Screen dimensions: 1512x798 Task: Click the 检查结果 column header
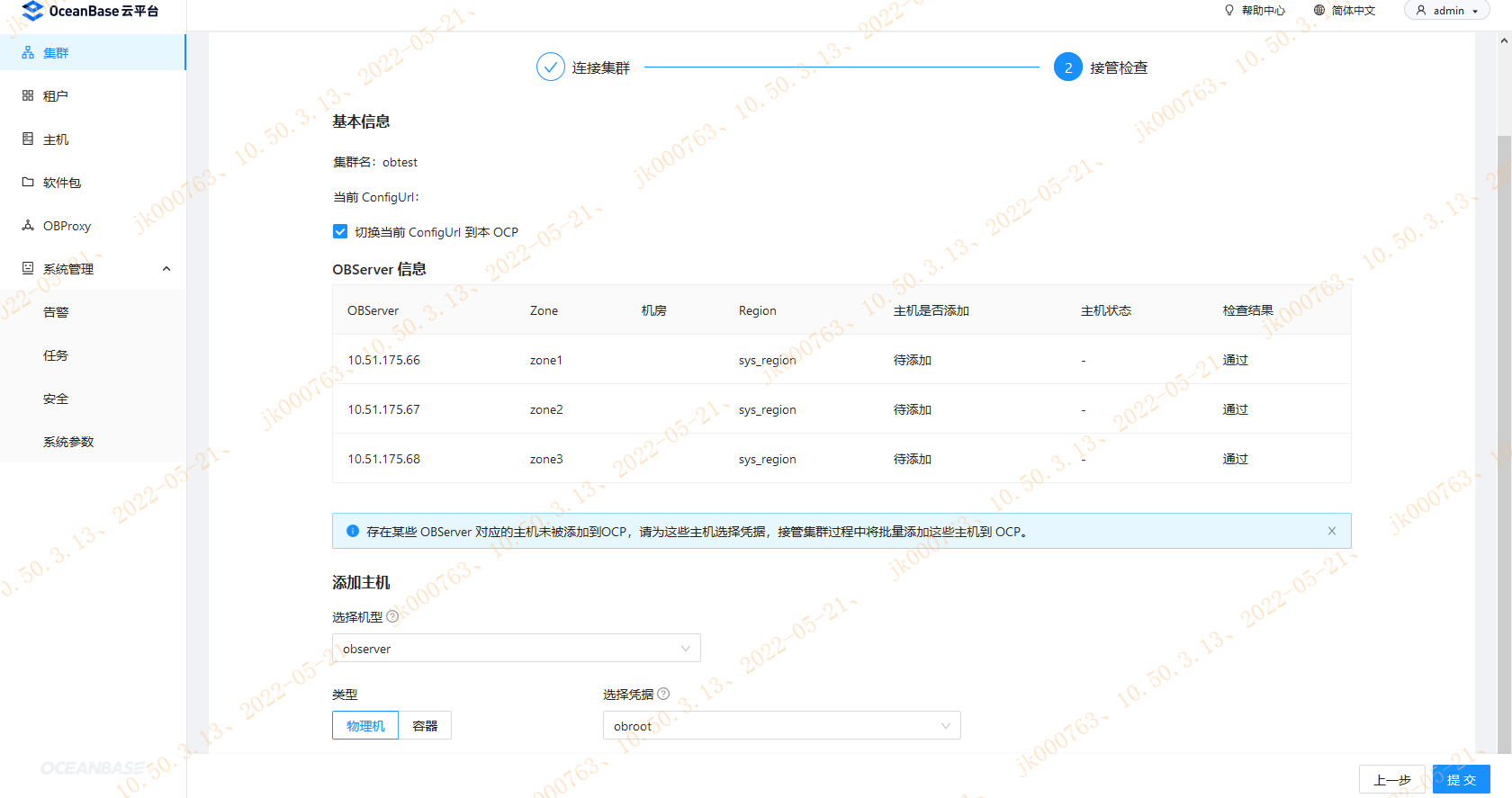pos(1248,310)
